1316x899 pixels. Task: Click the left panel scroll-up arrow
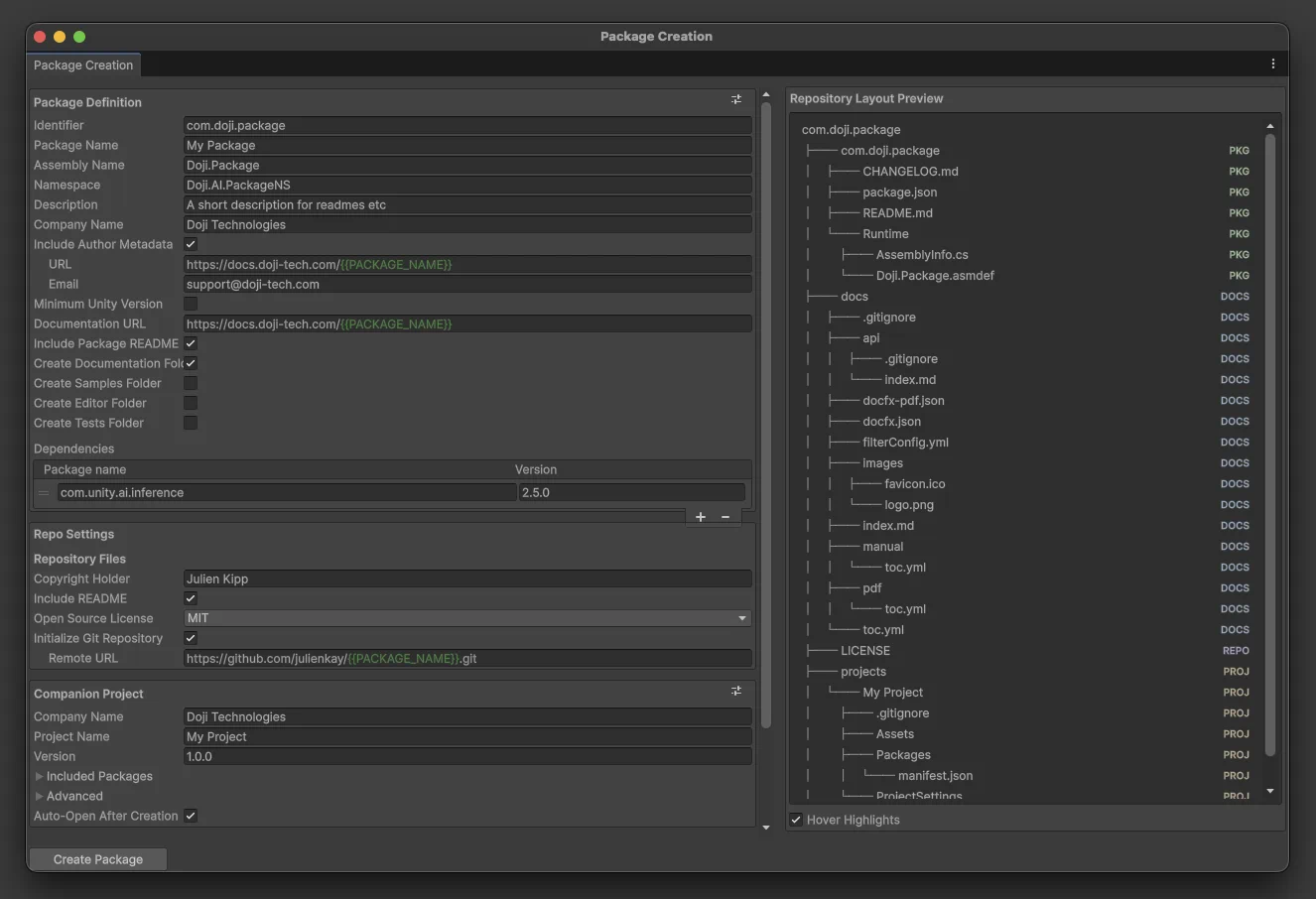(x=765, y=95)
